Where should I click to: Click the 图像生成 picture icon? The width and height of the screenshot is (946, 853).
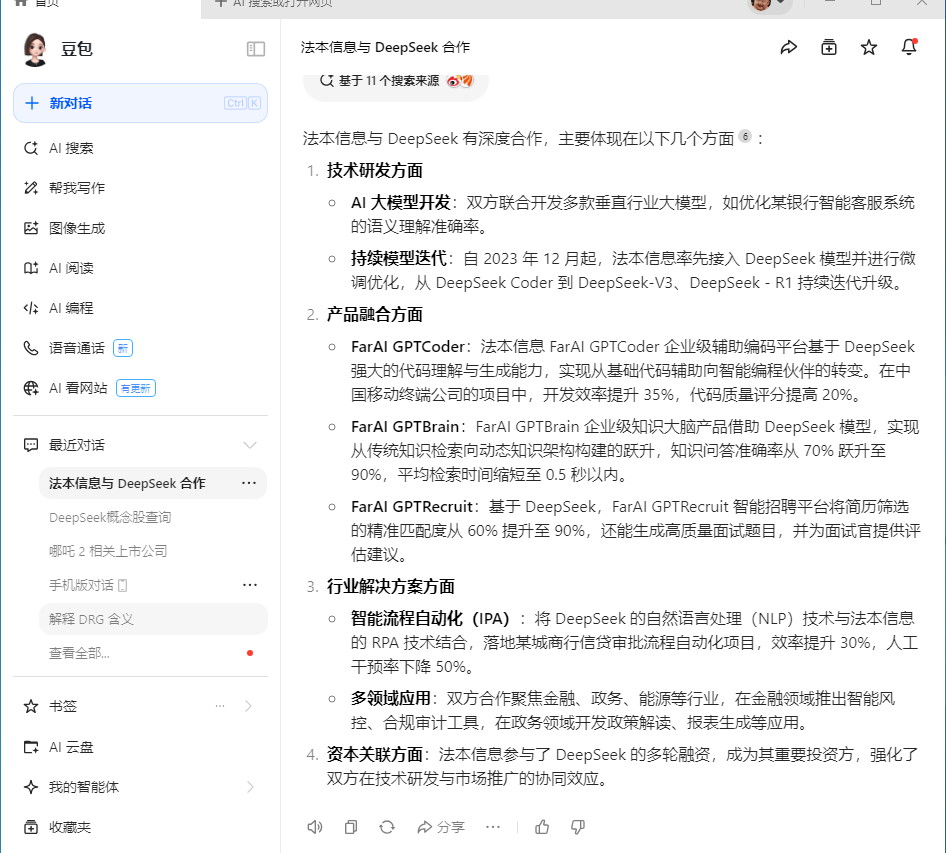(x=31, y=228)
